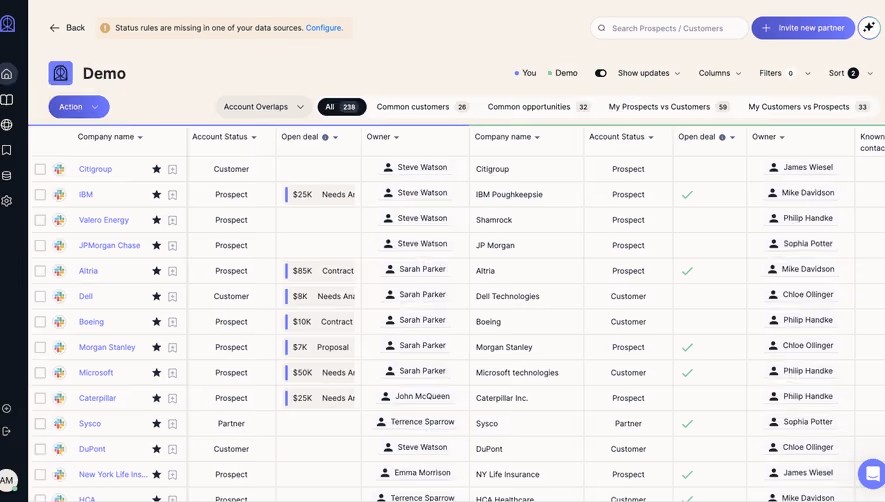
Task: Click the app logo at top of sidebar
Action: click(7, 24)
